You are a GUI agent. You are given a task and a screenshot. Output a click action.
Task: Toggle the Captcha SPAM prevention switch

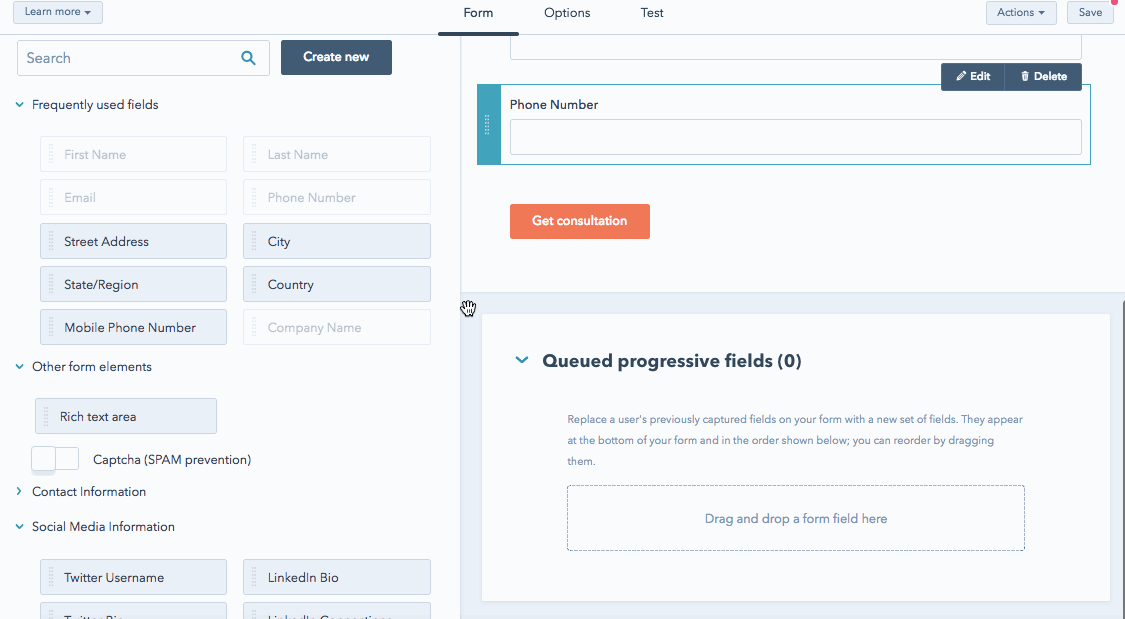coord(55,459)
